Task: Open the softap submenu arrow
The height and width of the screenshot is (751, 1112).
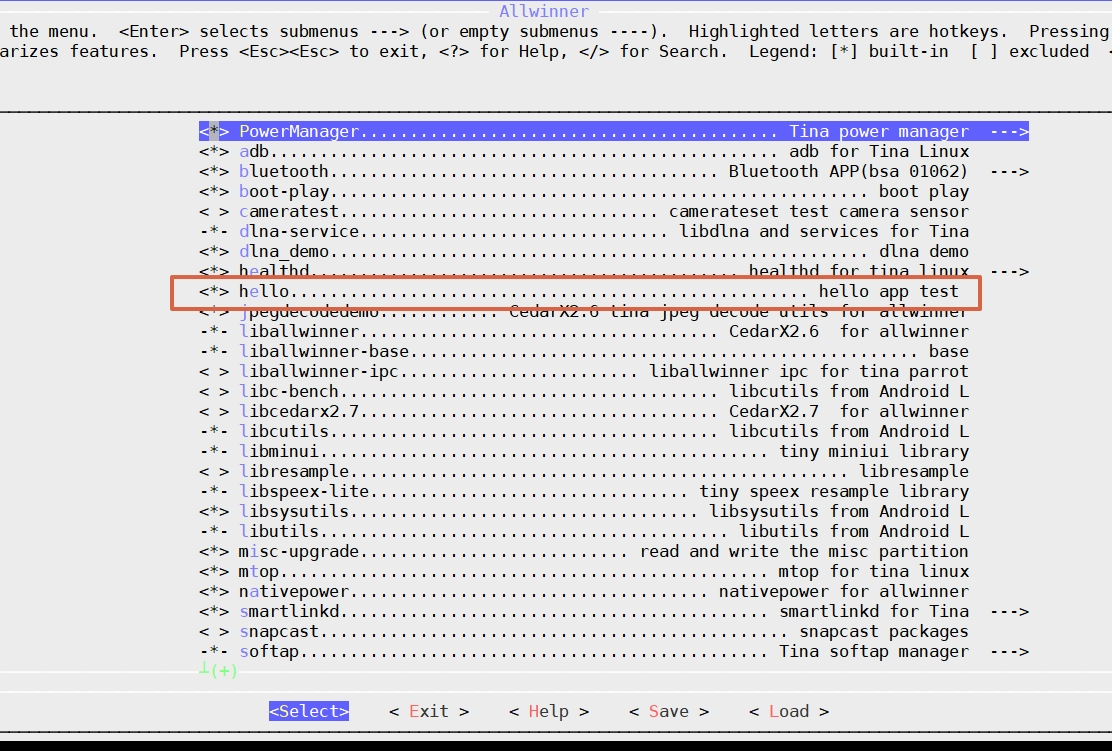Action: pos(1009,651)
